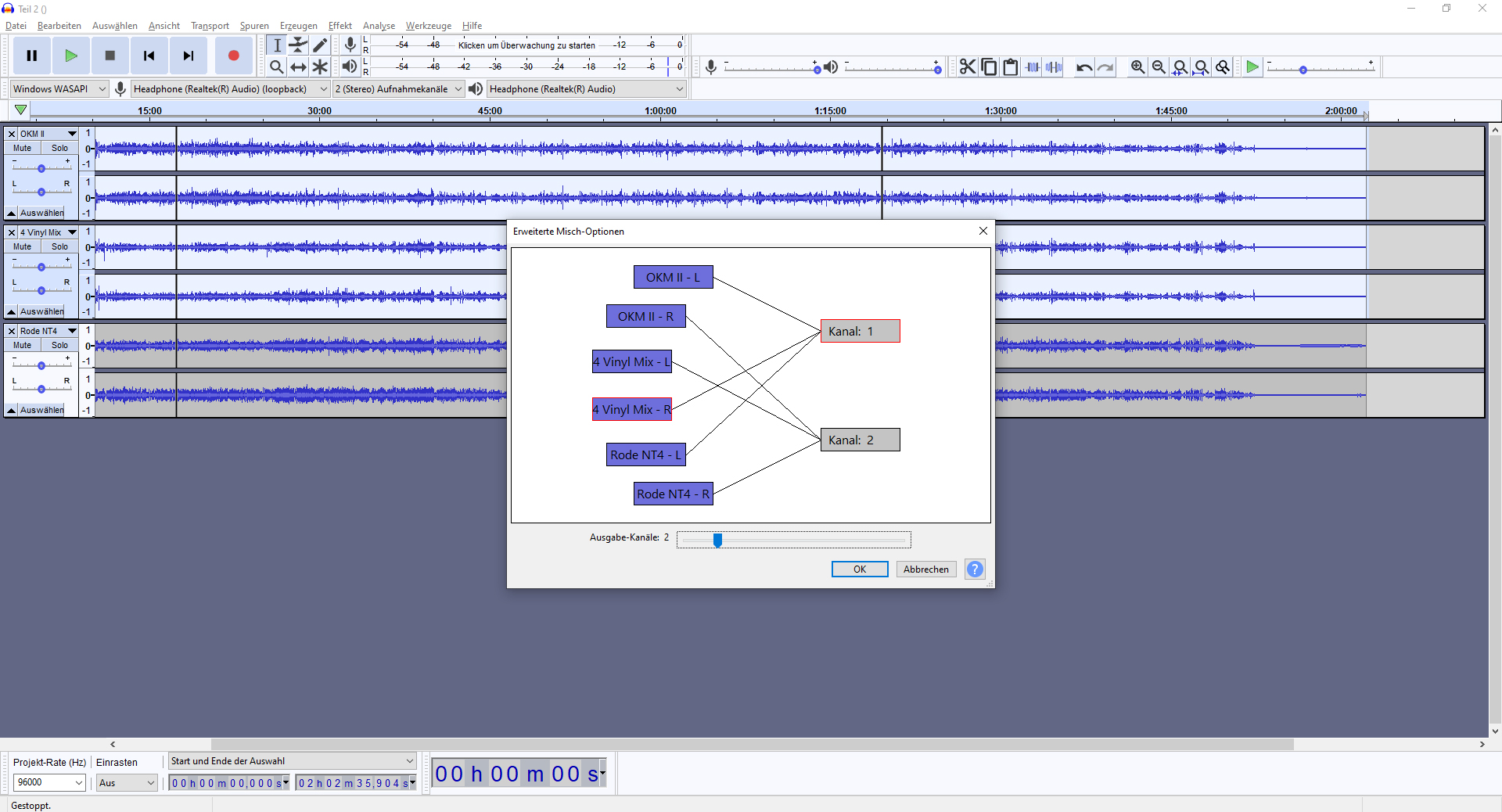This screenshot has height=812, width=1502.
Task: Confirm the mix dialog with OK
Action: coord(859,569)
